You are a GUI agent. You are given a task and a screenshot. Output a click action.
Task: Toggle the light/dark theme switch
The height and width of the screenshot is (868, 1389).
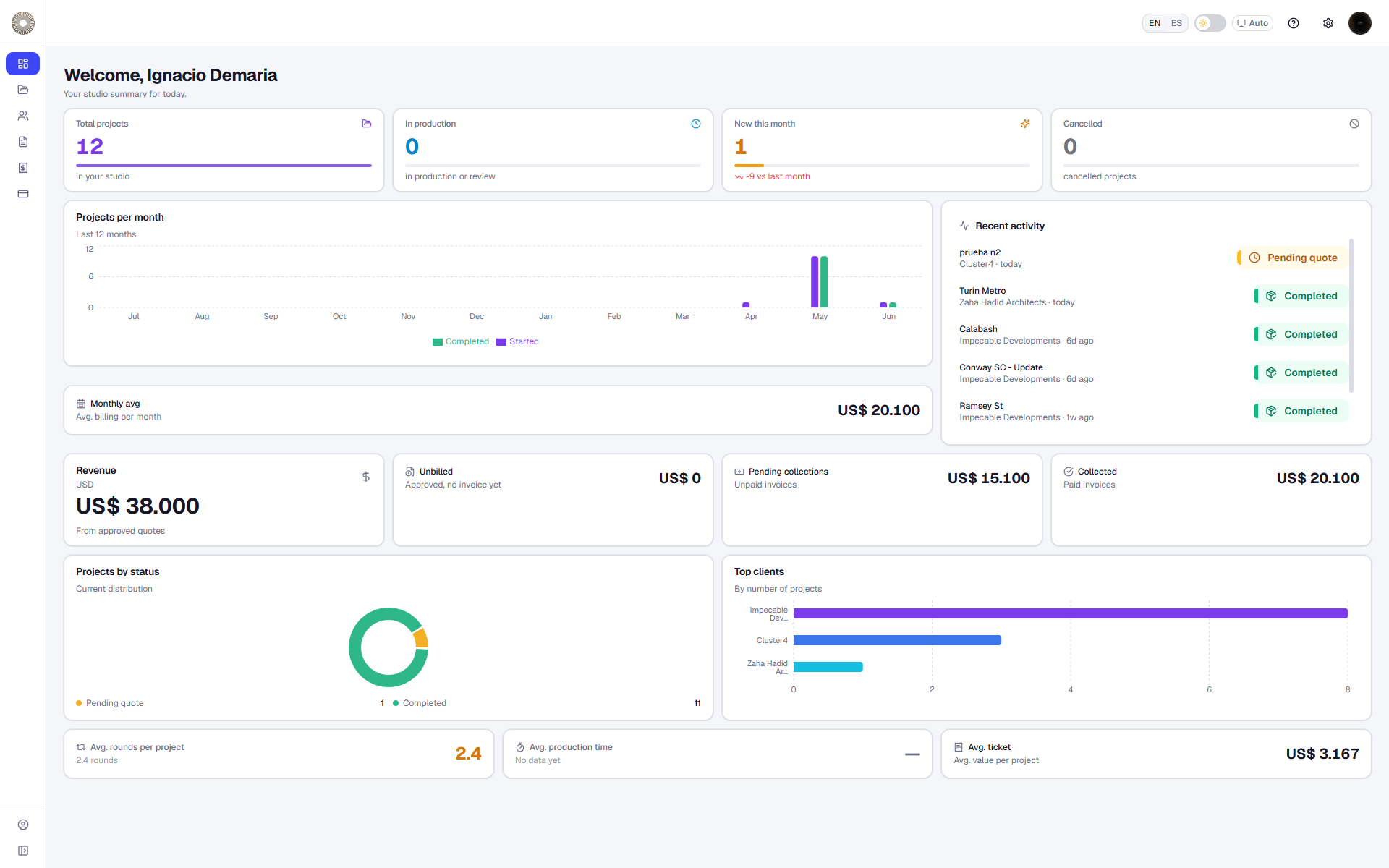point(1210,23)
